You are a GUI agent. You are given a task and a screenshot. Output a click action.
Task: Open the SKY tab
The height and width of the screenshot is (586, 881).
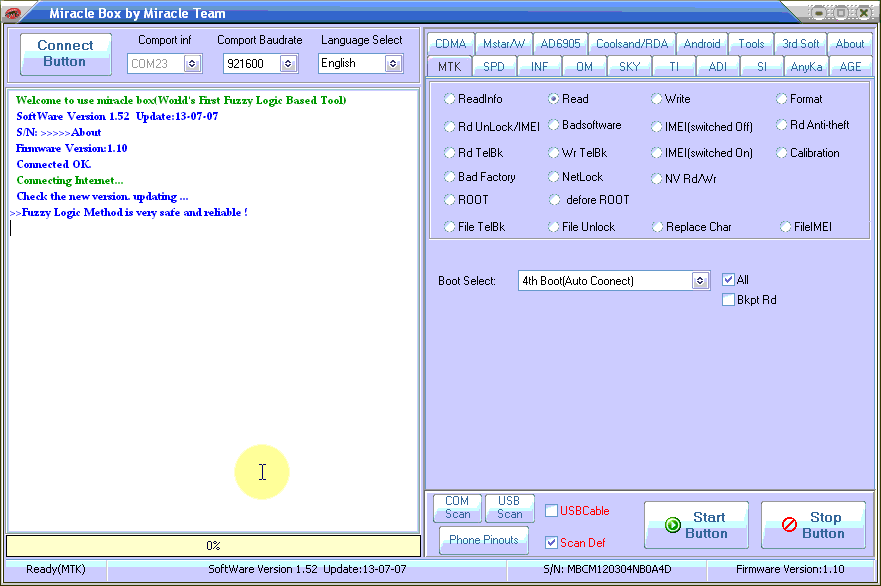pos(629,67)
